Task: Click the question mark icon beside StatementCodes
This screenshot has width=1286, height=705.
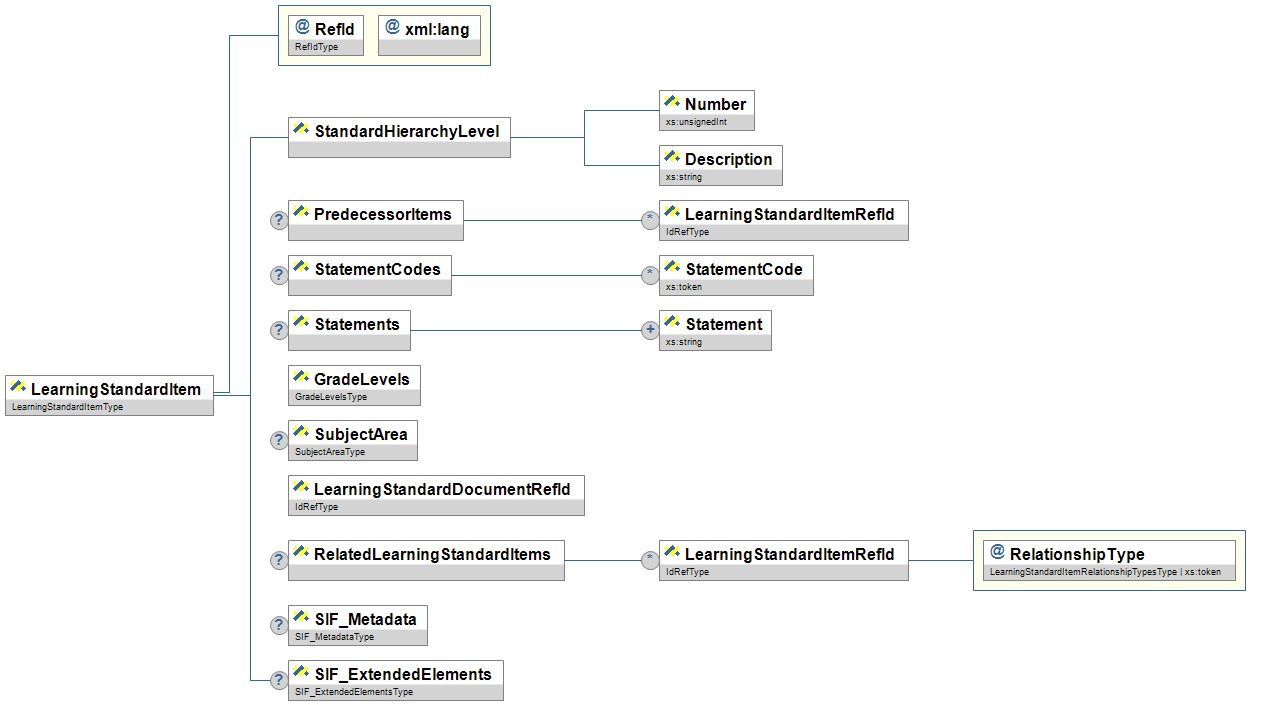Action: tap(279, 275)
